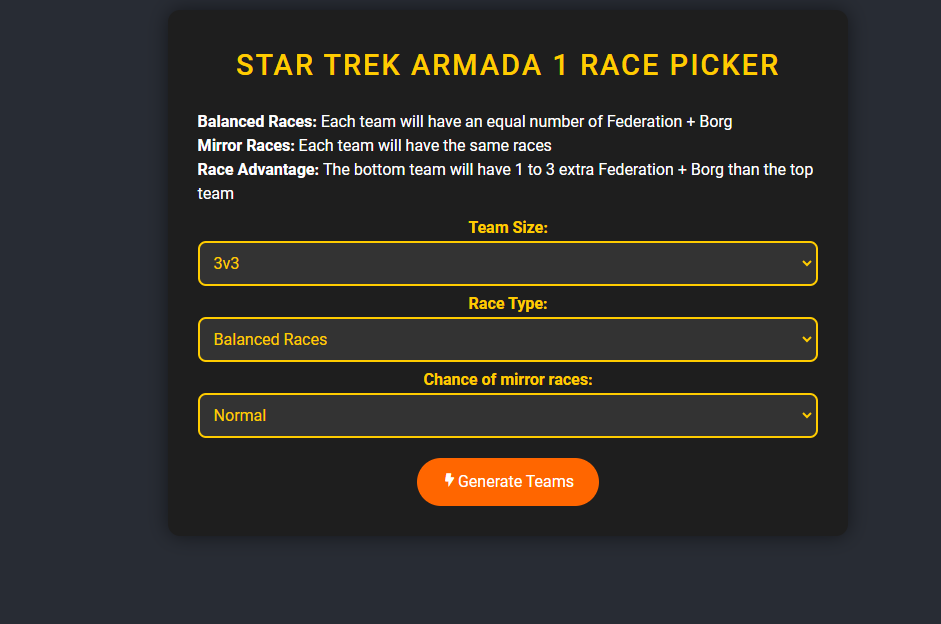Click the bold "Race Advantage:" description term
Viewport: 941px width, 624px height.
258,169
